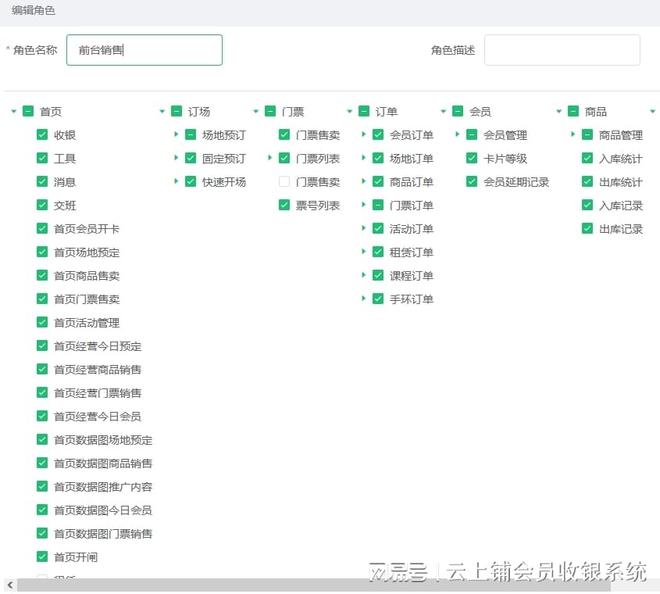660x594 pixels.
Task: Collapse the 商品 tree node
Action: tap(559, 112)
